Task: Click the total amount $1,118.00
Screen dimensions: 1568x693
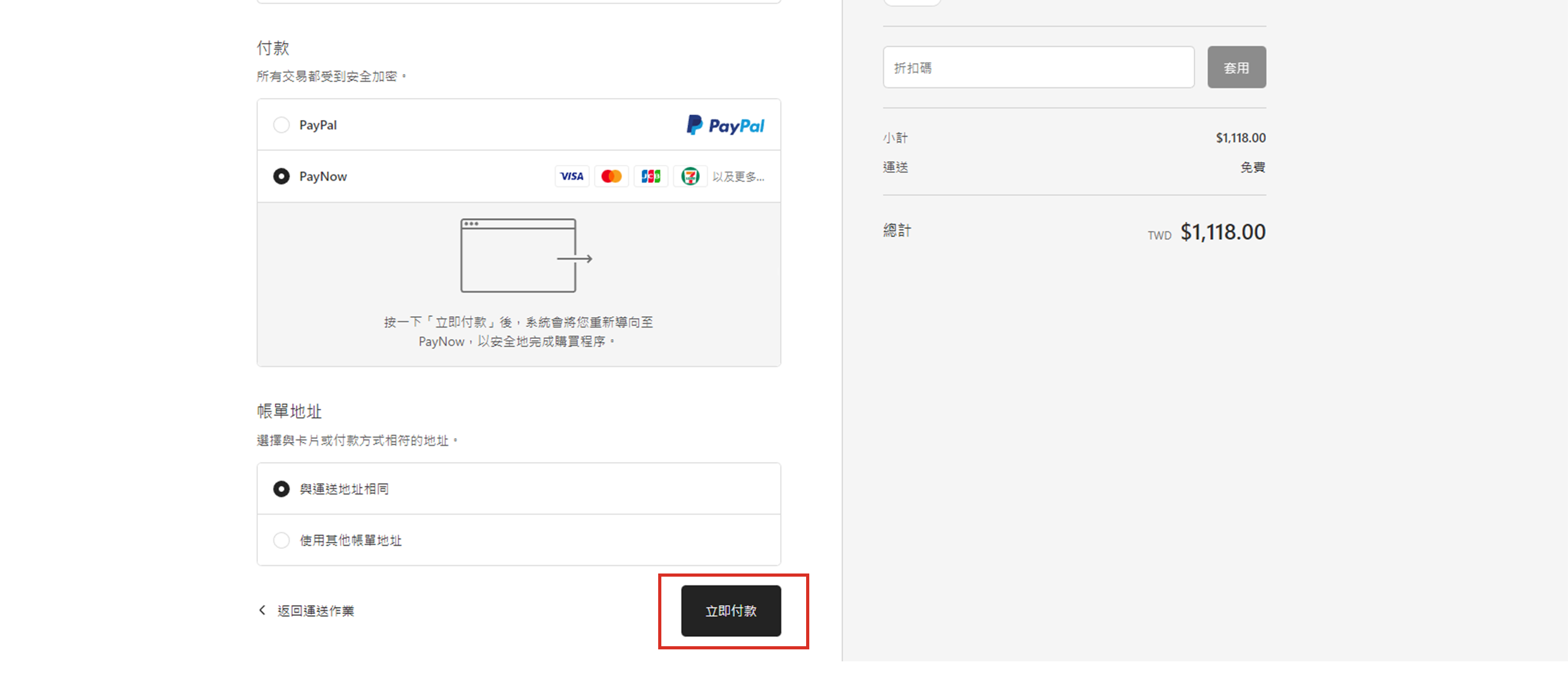Action: coord(1222,232)
